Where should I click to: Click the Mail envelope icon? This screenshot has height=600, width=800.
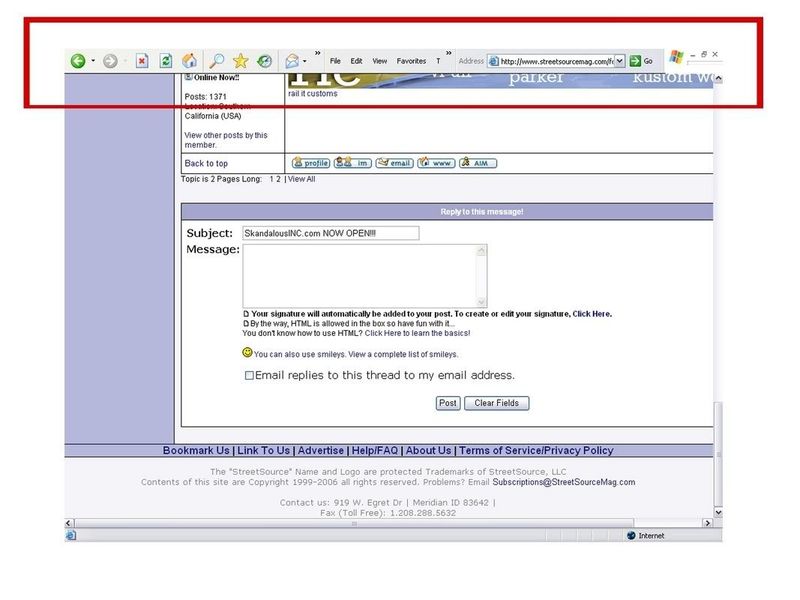292,61
